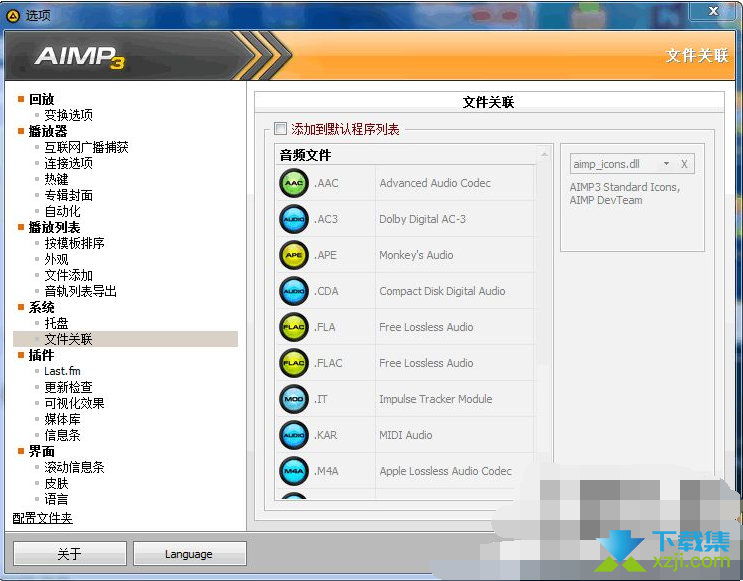Open the aimp_icons.dll dropdown
Image resolution: width=743 pixels, height=581 pixels.
666,164
